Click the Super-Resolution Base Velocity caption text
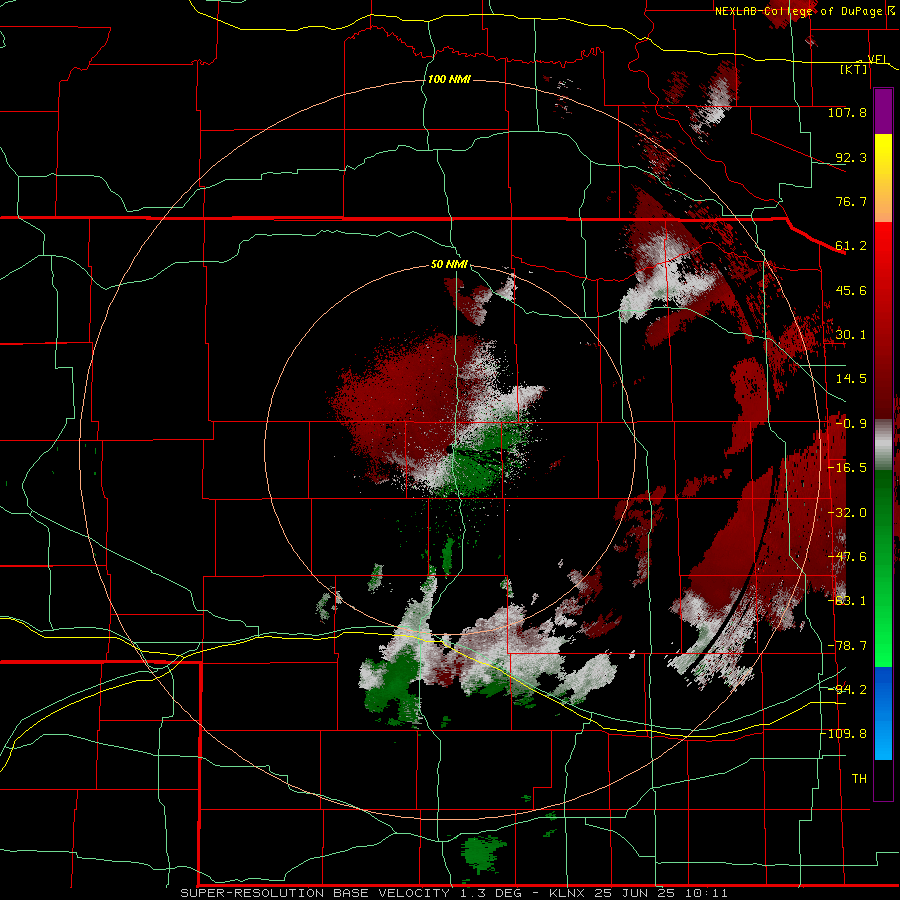The image size is (900, 900). click(454, 893)
